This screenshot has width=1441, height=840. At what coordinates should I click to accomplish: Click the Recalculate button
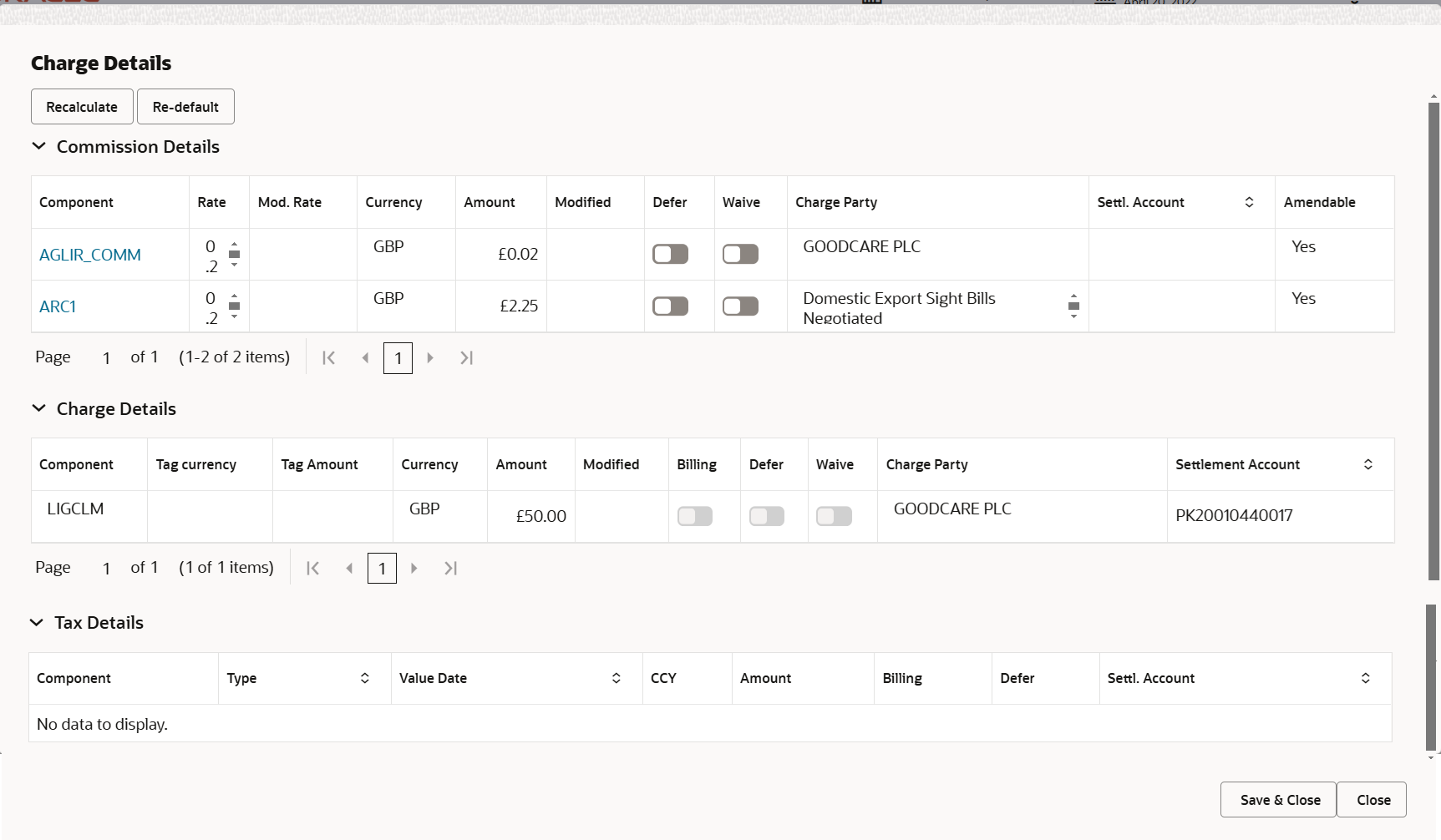pos(82,107)
